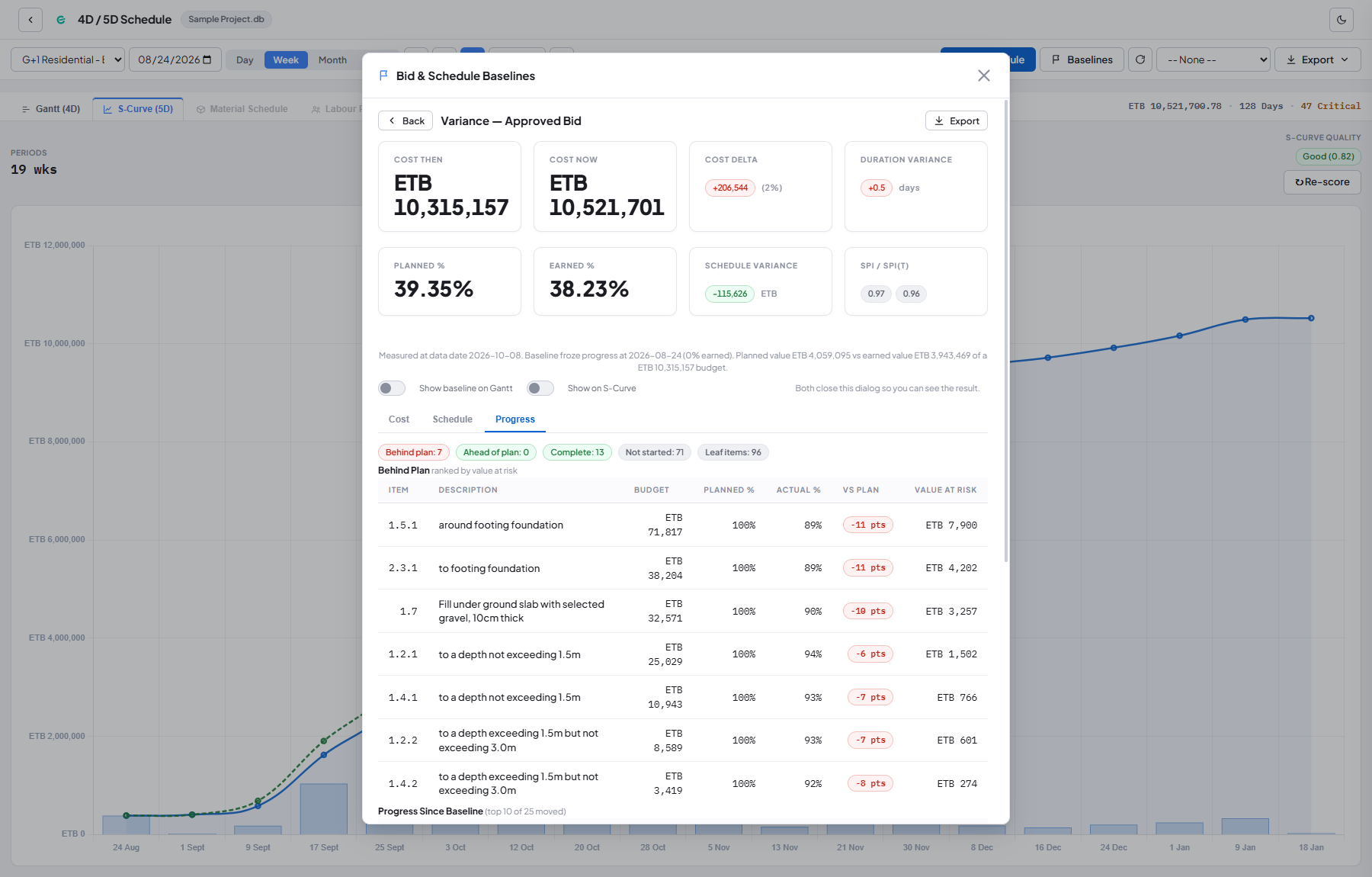Toggle dark mode moon icon
Viewport: 1372px width, 877px height.
click(1342, 20)
